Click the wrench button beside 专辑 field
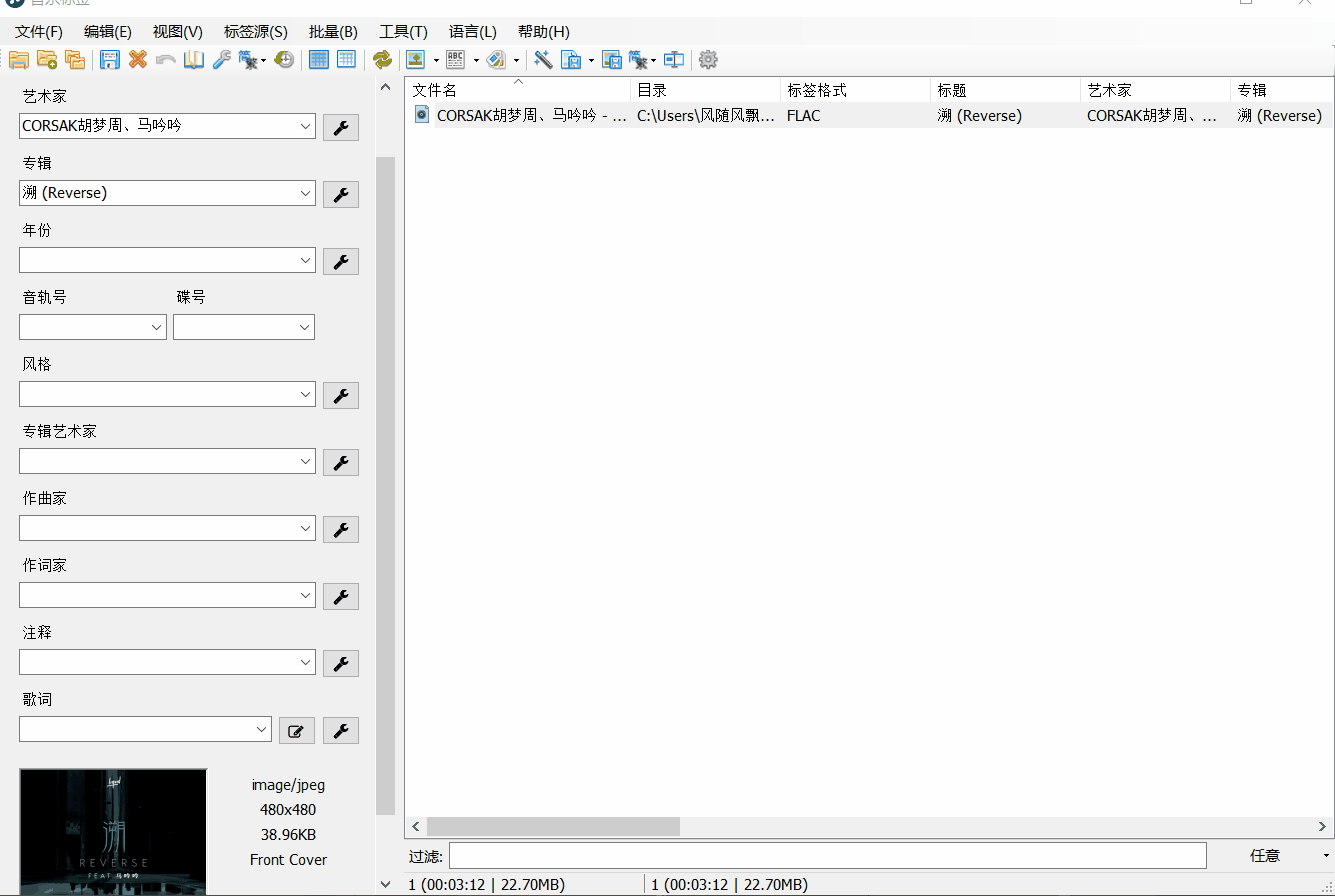1335x896 pixels. tap(341, 194)
